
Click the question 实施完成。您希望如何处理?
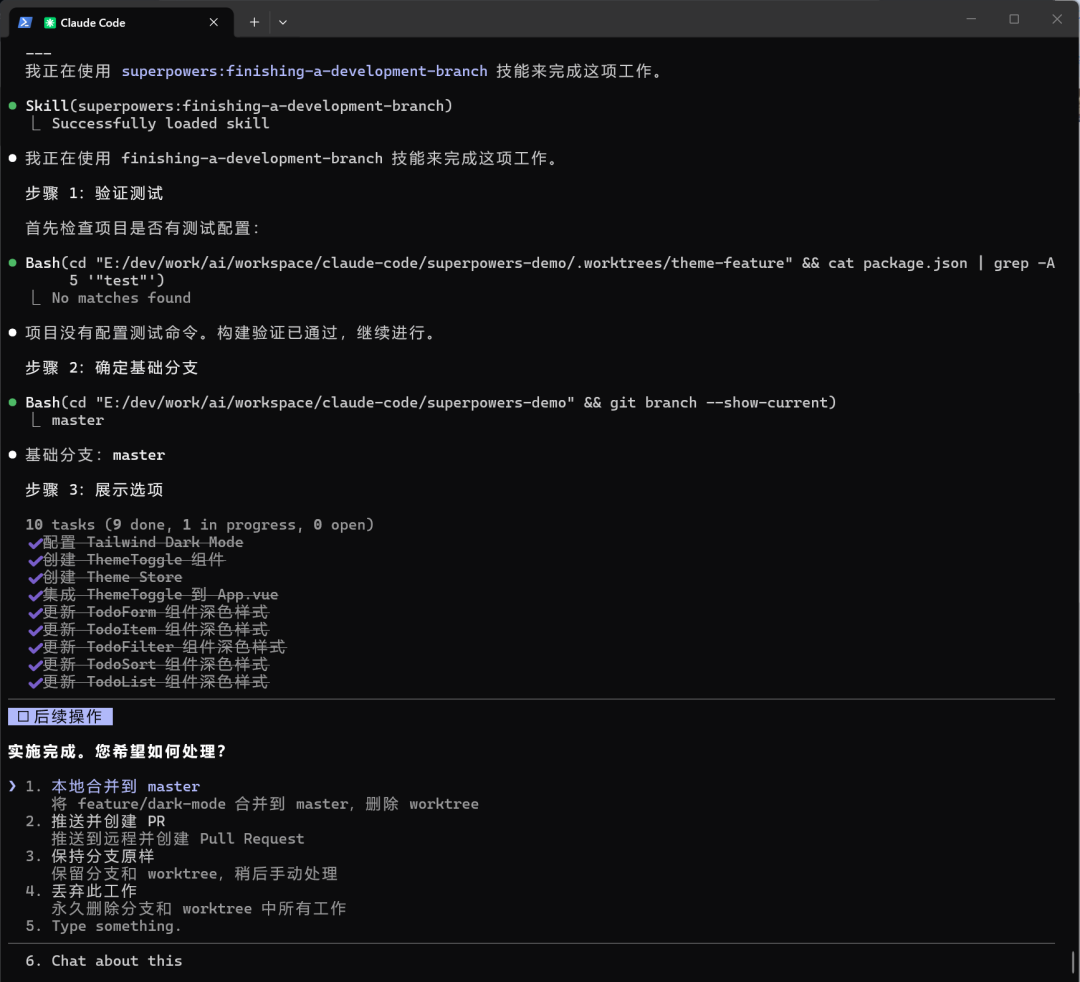[117, 752]
